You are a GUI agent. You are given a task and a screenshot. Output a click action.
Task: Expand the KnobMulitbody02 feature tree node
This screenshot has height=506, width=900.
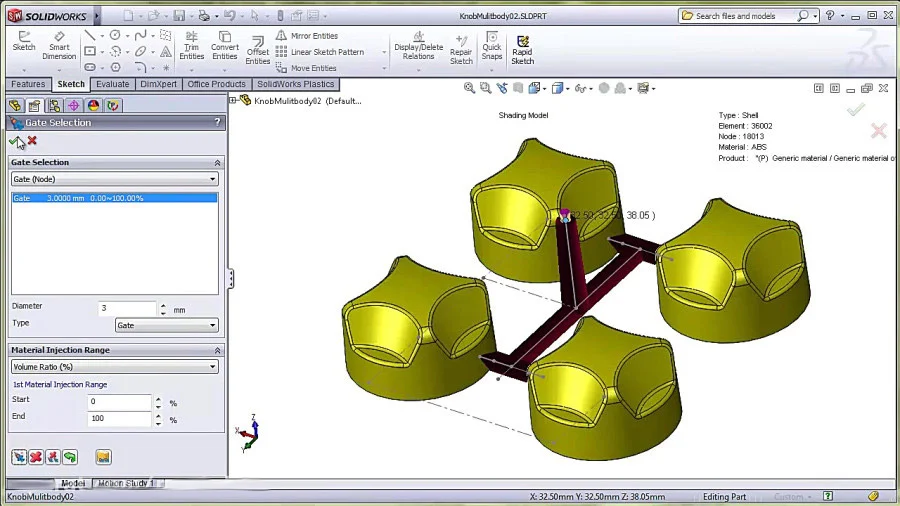pos(233,100)
